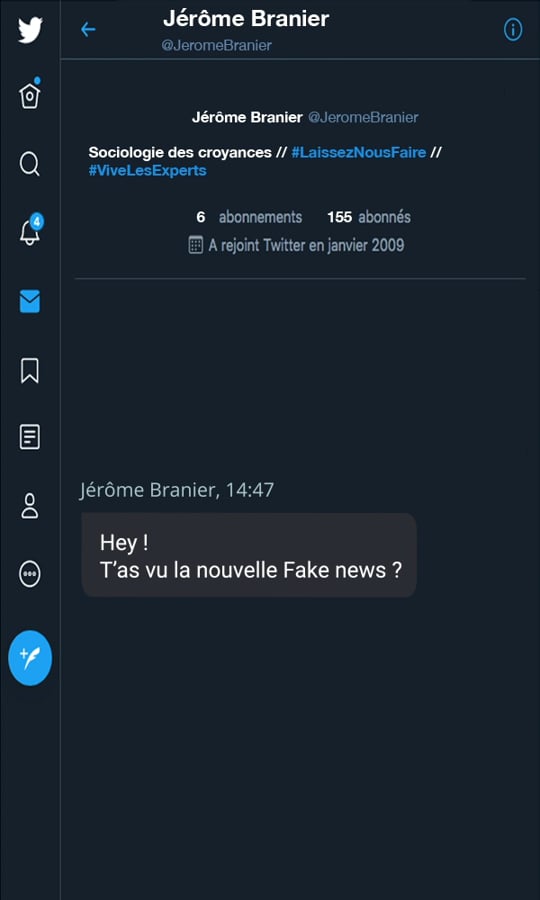The height and width of the screenshot is (900, 540).
Task: Open the Explore search icon
Action: point(30,165)
